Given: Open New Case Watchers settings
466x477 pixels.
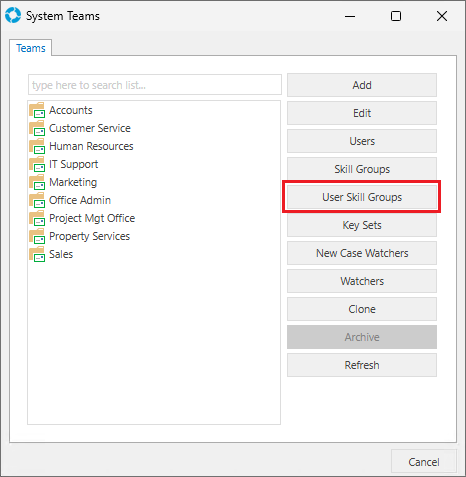Looking at the screenshot, I should point(362,253).
